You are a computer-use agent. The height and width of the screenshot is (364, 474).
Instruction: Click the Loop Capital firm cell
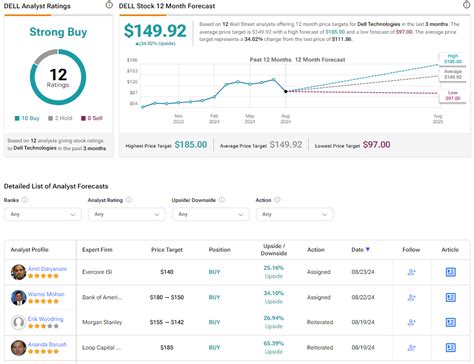click(x=102, y=348)
